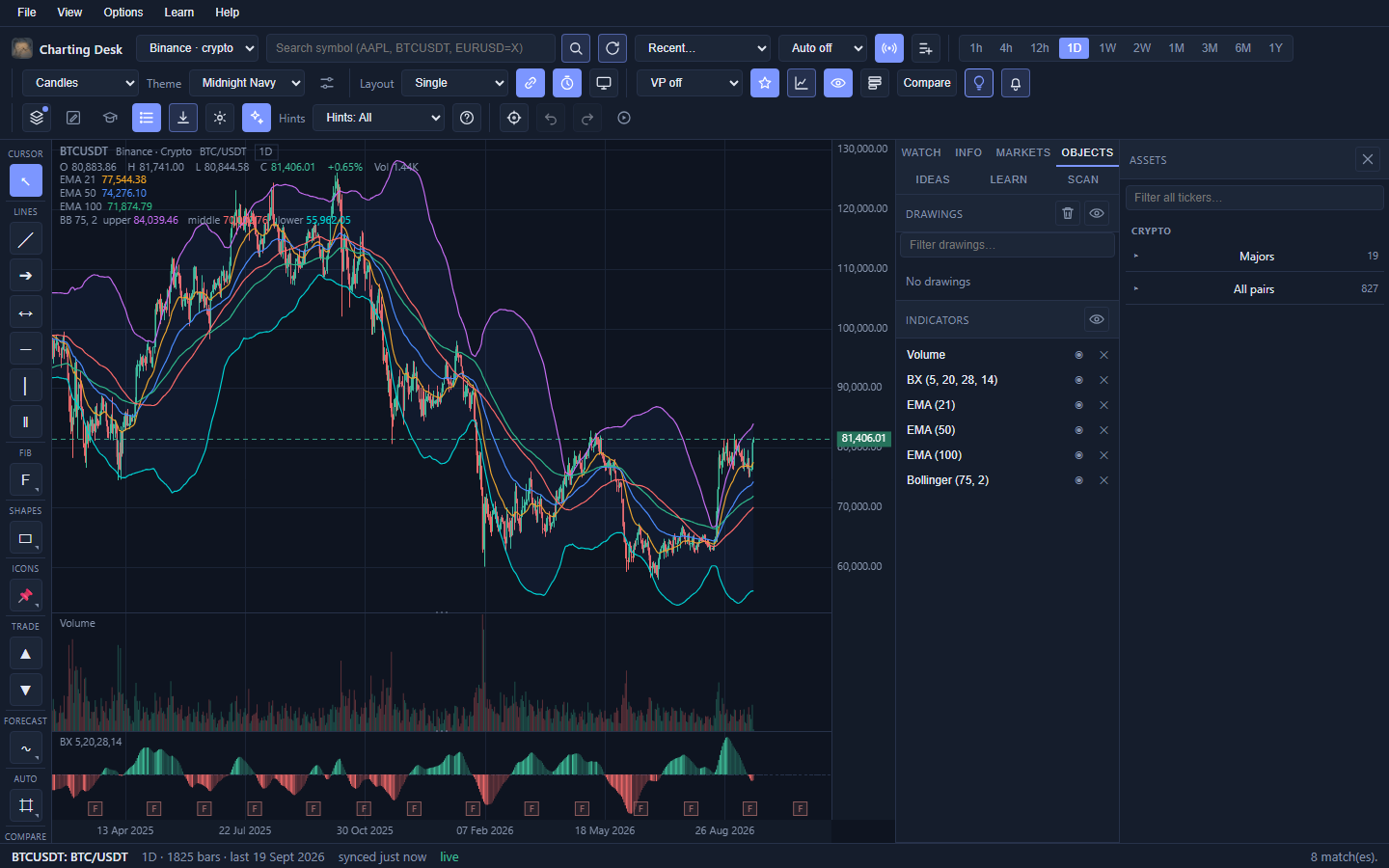This screenshot has height=868, width=1389.
Task: Click the search symbol input field
Action: (x=411, y=48)
